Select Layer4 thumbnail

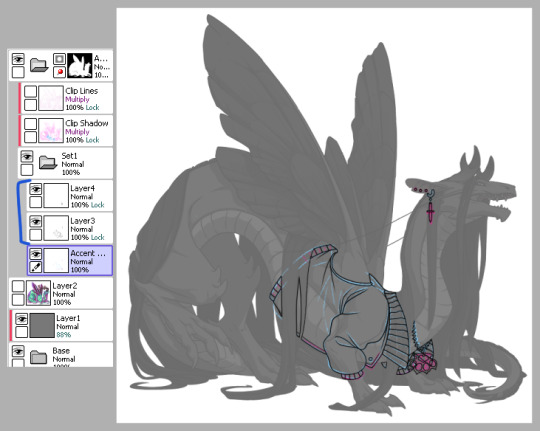tap(56, 196)
